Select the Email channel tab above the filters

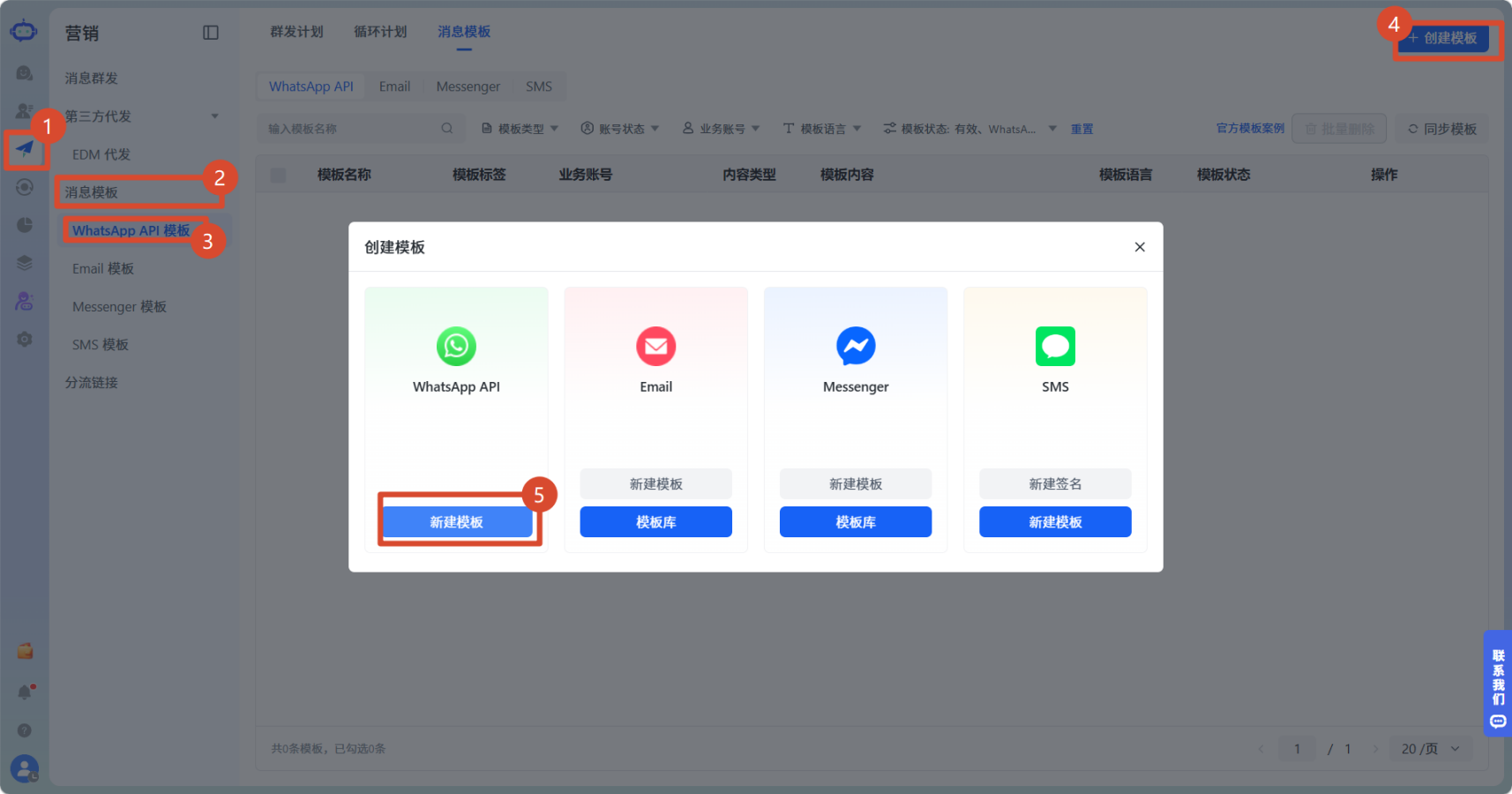pos(394,86)
